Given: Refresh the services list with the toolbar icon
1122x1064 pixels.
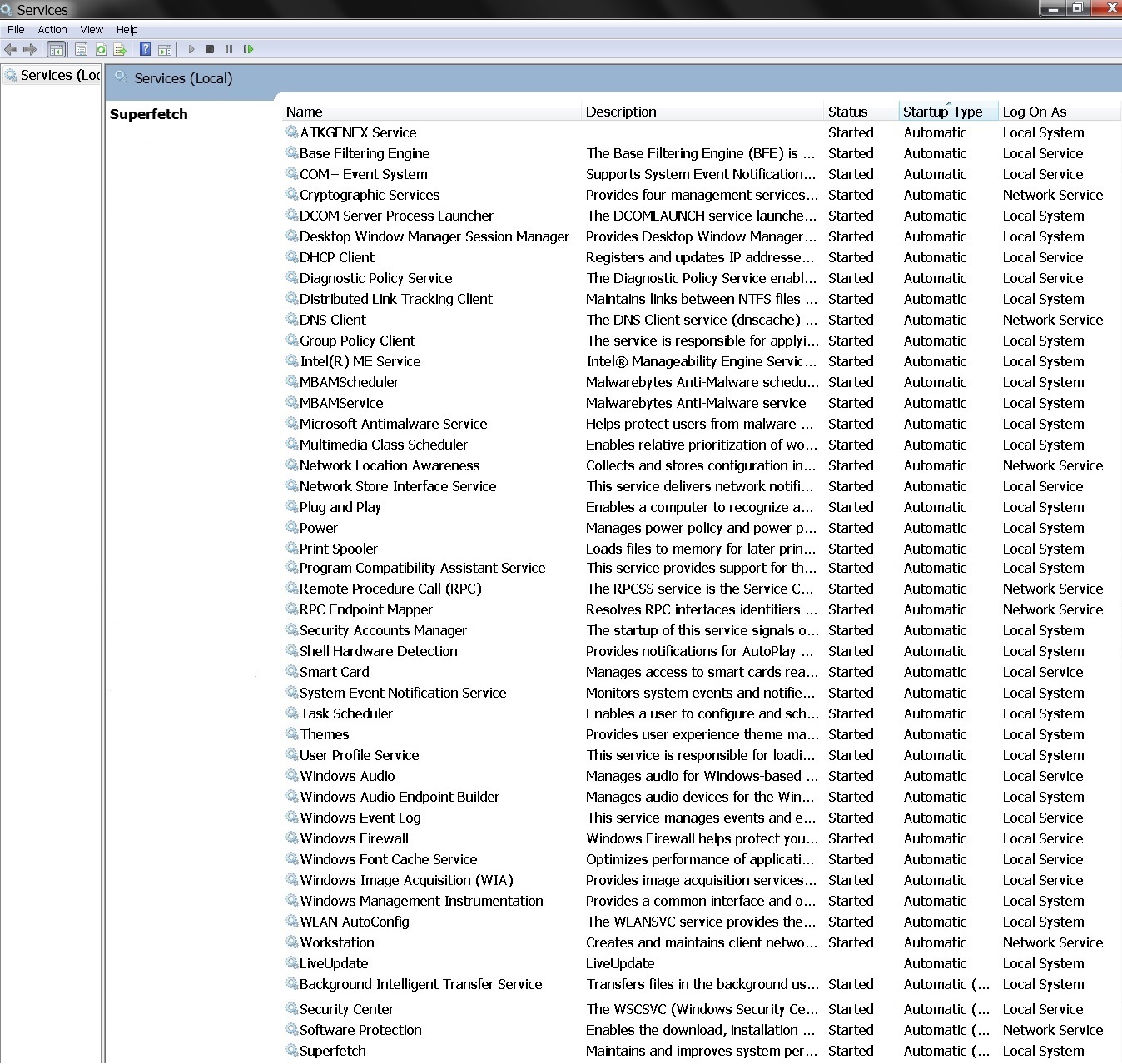Looking at the screenshot, I should (101, 49).
